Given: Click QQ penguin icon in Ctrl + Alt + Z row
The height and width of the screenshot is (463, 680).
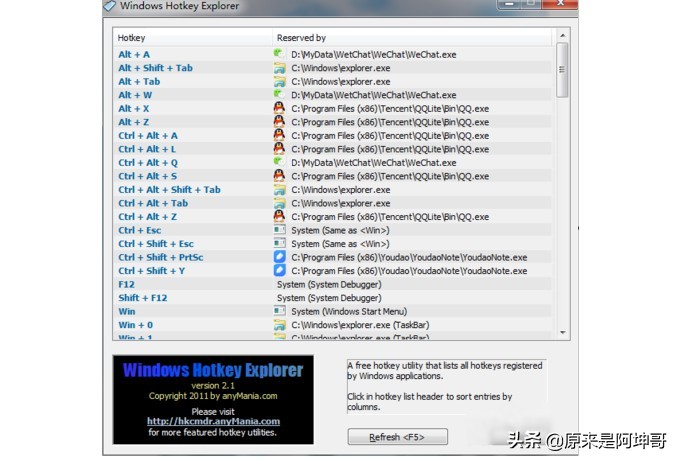Looking at the screenshot, I should pyautogui.click(x=279, y=216).
